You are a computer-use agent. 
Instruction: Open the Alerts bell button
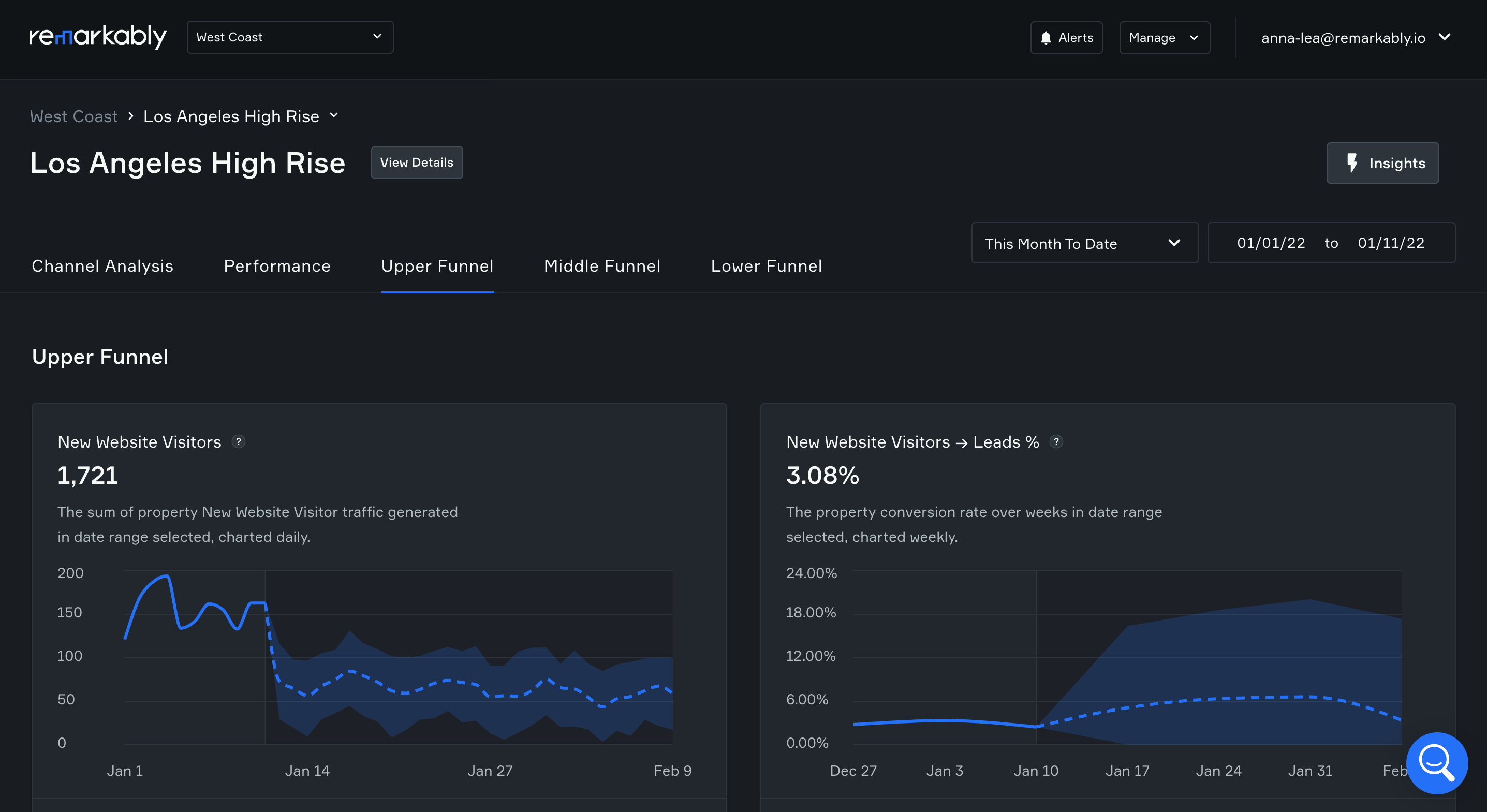[1066, 37]
